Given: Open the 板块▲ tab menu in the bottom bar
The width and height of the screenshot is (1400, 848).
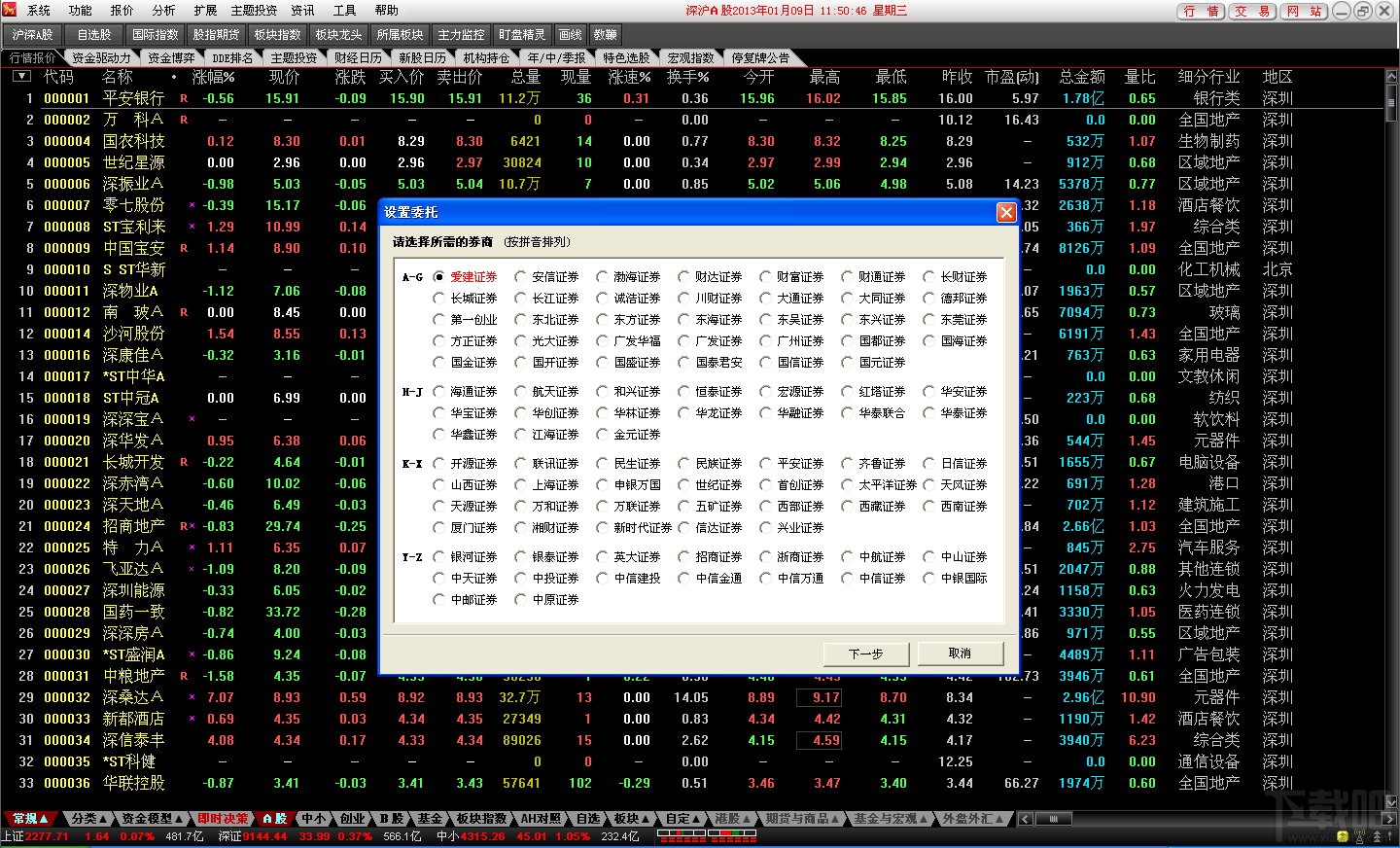Looking at the screenshot, I should 631,819.
